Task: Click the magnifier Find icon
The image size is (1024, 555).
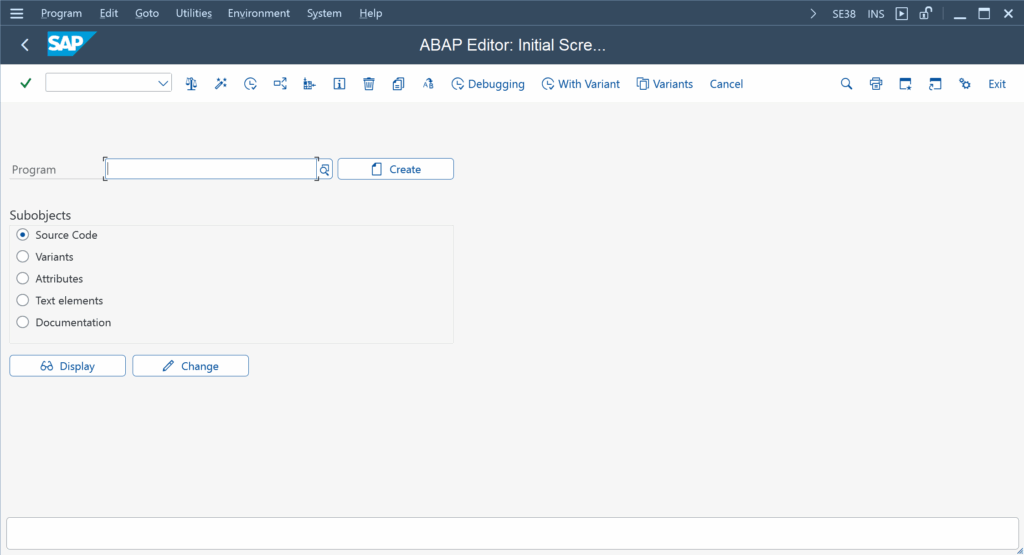Action: click(846, 84)
